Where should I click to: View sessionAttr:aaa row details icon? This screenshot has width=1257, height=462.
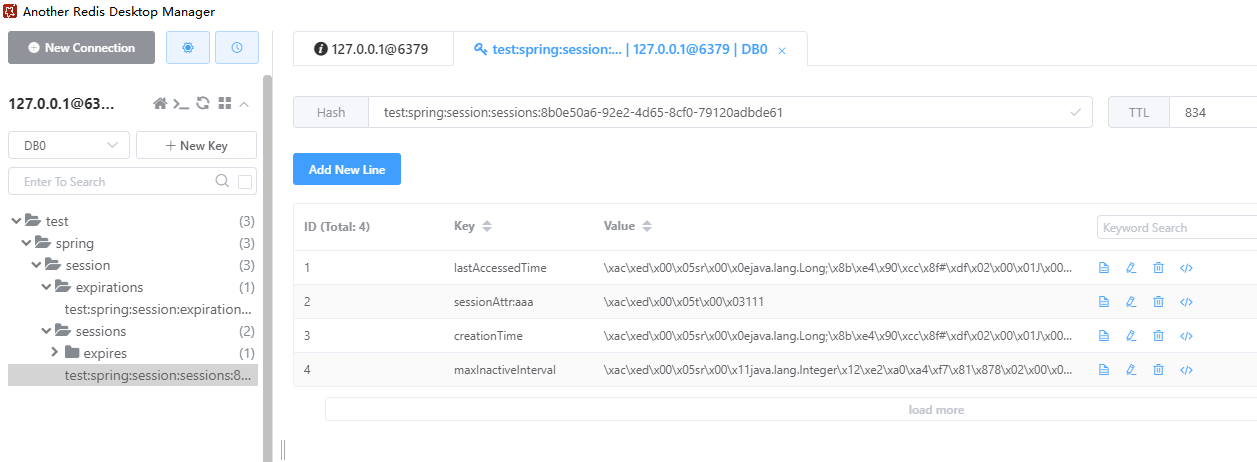tap(1104, 302)
